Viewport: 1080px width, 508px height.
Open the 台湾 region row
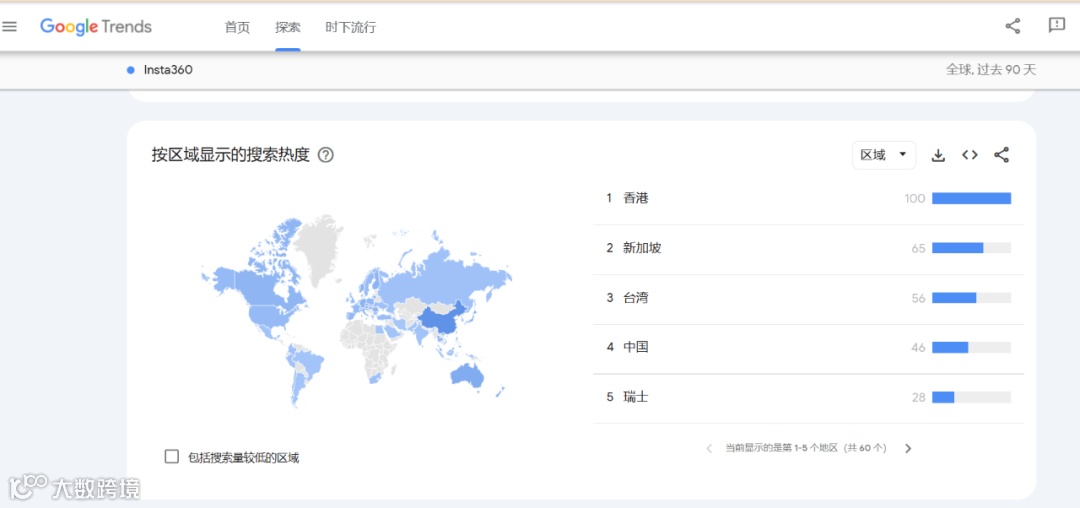pyautogui.click(x=808, y=299)
